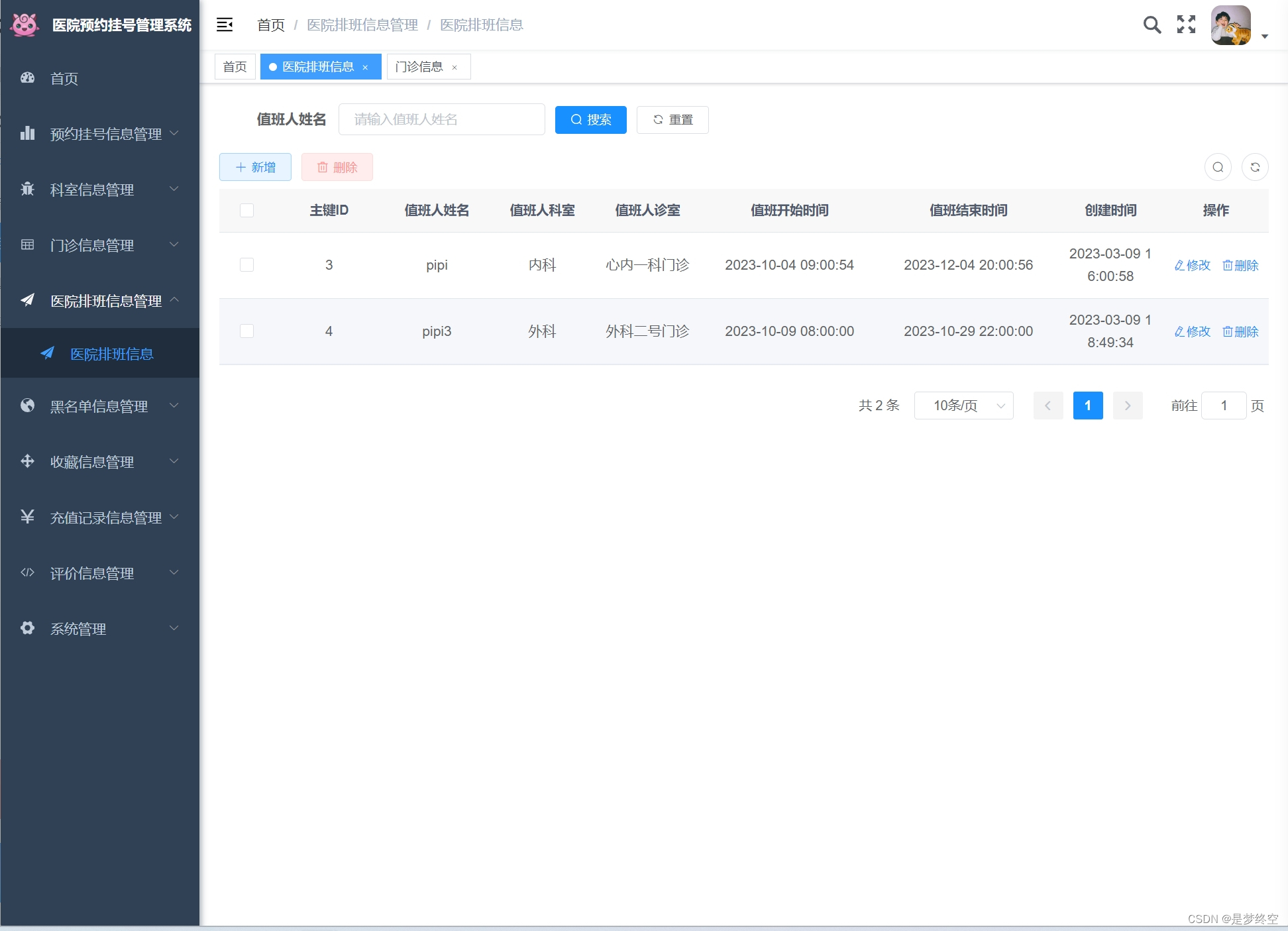Screen dimensions: 1288x931
Task: Click the pink pig logo icon
Action: tap(25, 25)
